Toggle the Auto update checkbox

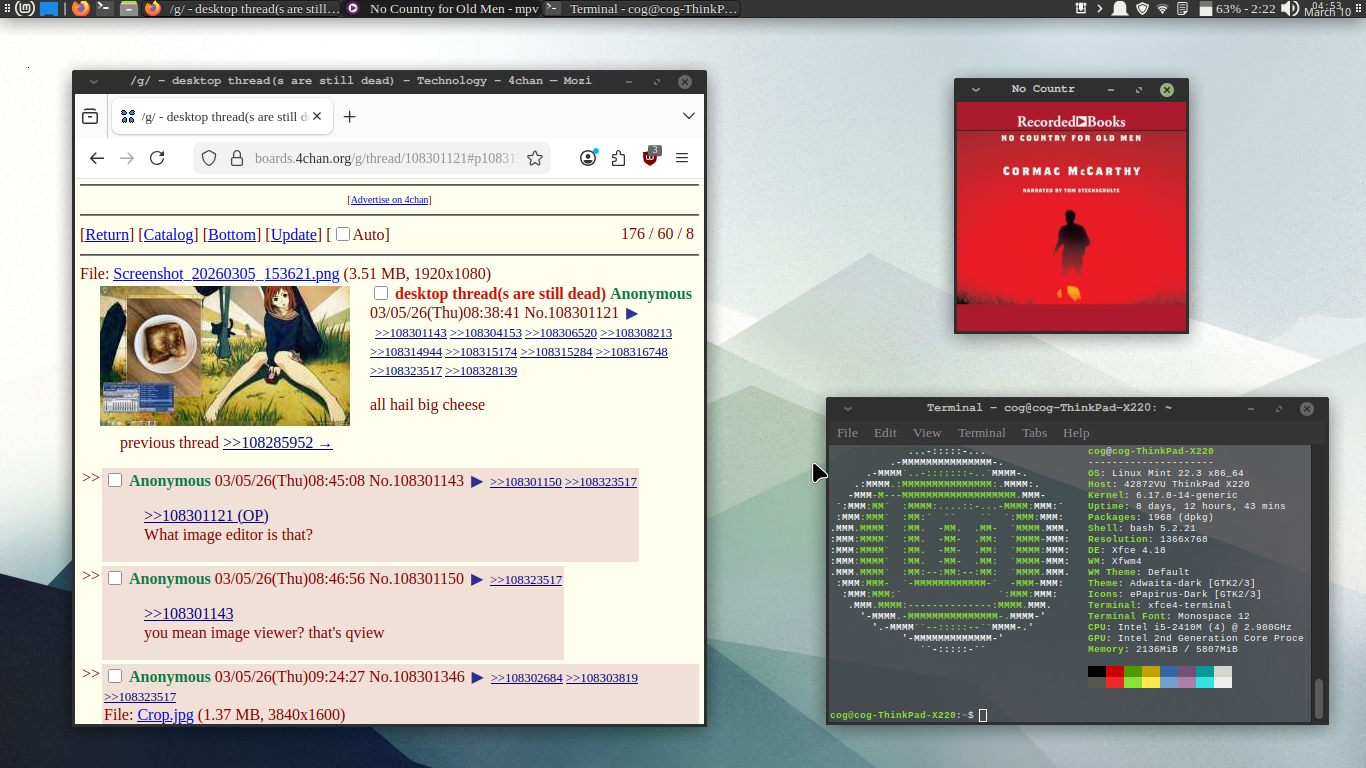click(x=343, y=234)
